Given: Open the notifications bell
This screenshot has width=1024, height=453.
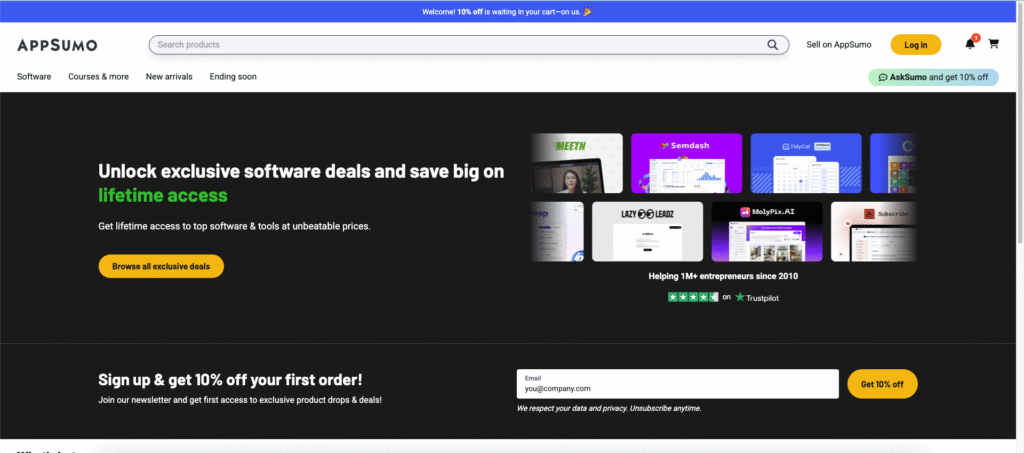Looking at the screenshot, I should (970, 44).
